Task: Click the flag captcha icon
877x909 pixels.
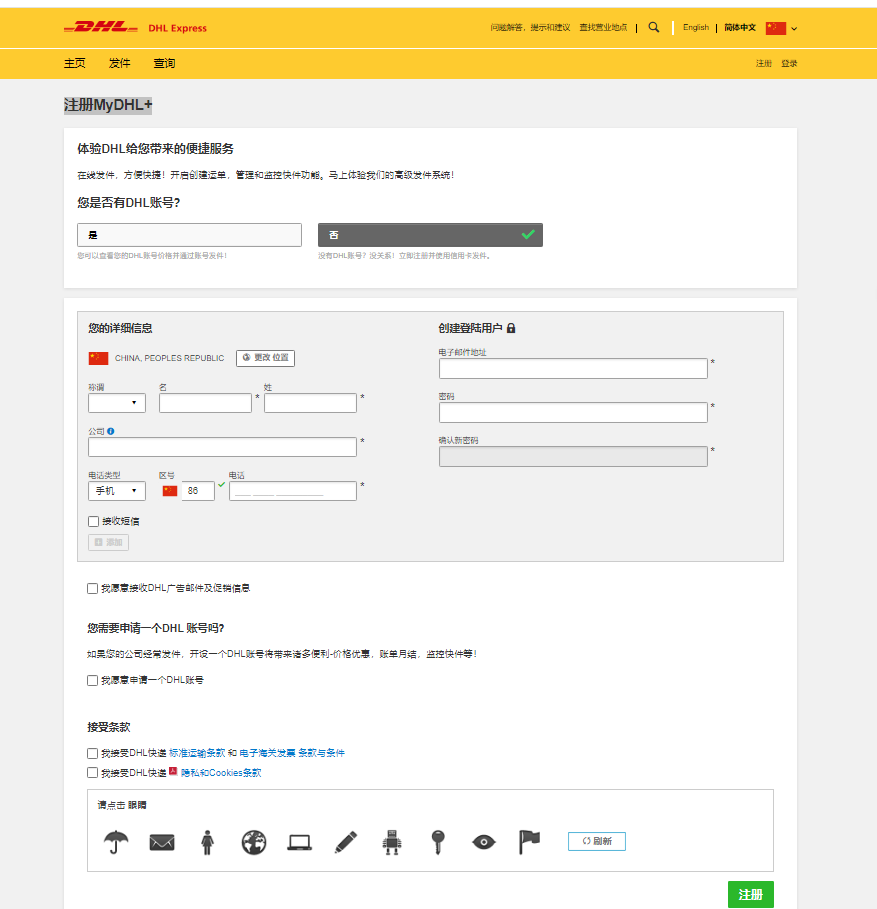Action: pyautogui.click(x=529, y=842)
